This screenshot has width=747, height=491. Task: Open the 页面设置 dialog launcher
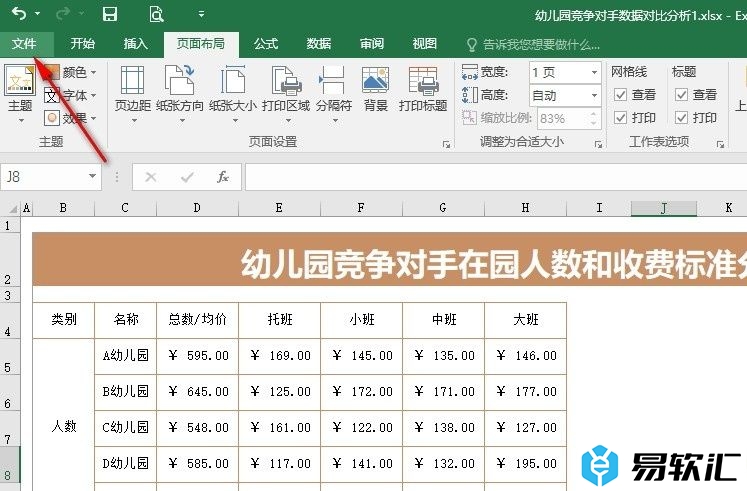point(446,144)
